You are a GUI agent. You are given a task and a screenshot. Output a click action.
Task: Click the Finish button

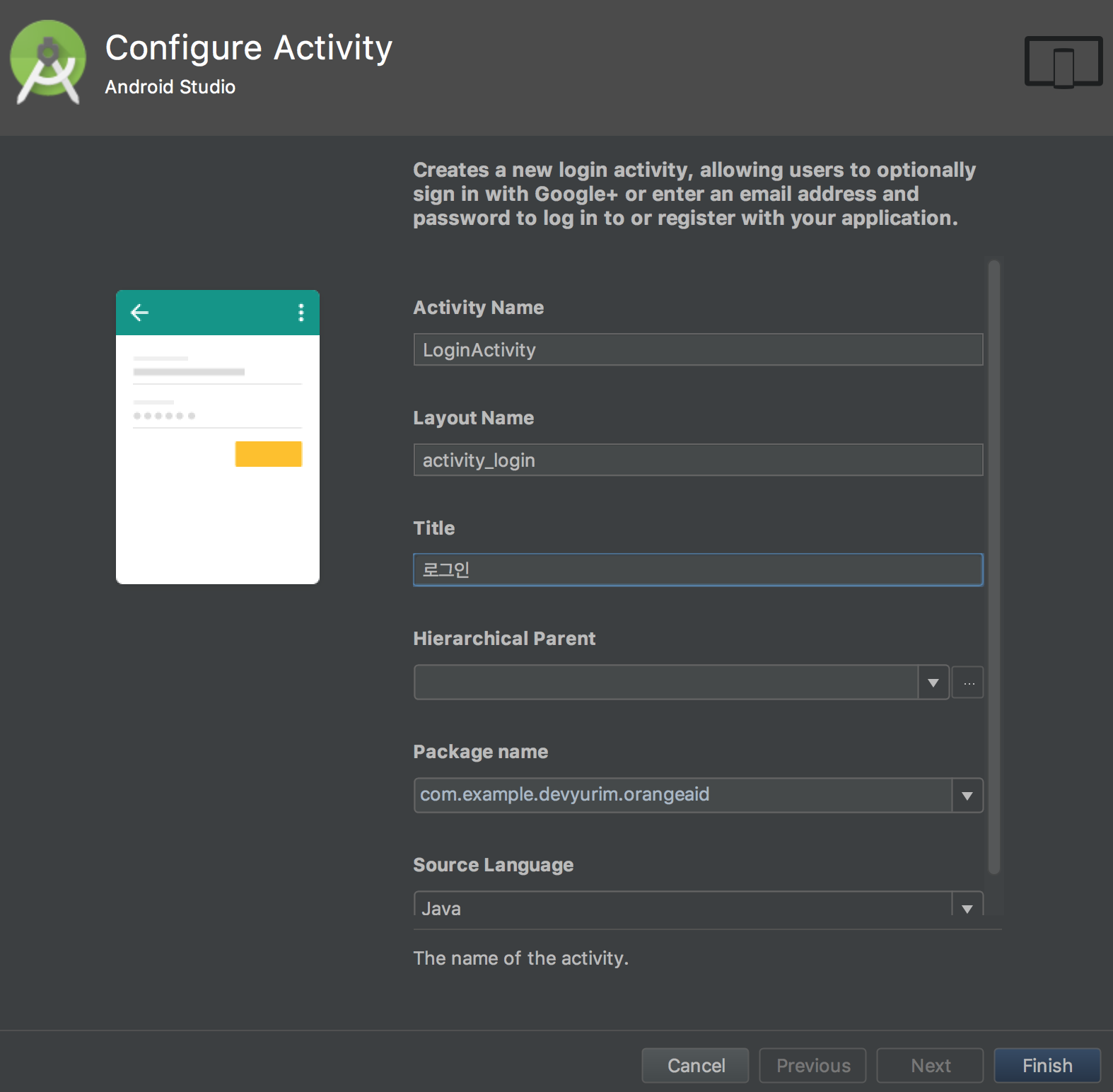click(1047, 1065)
